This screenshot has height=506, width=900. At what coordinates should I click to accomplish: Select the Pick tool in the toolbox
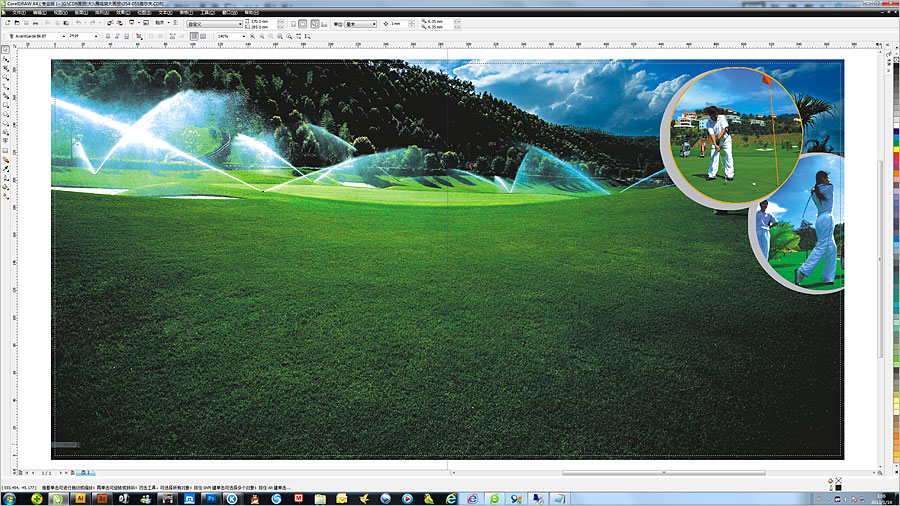coord(6,48)
